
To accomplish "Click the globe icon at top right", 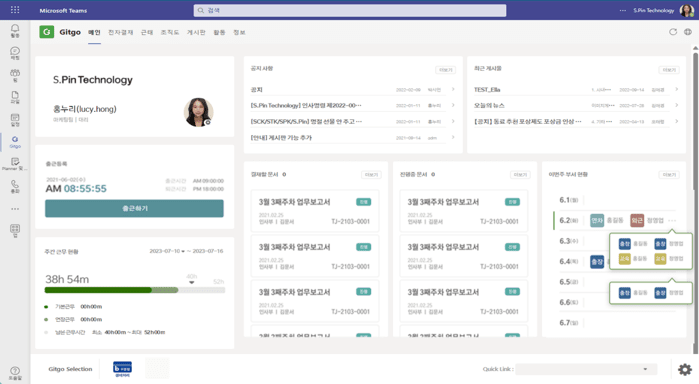I will point(688,32).
